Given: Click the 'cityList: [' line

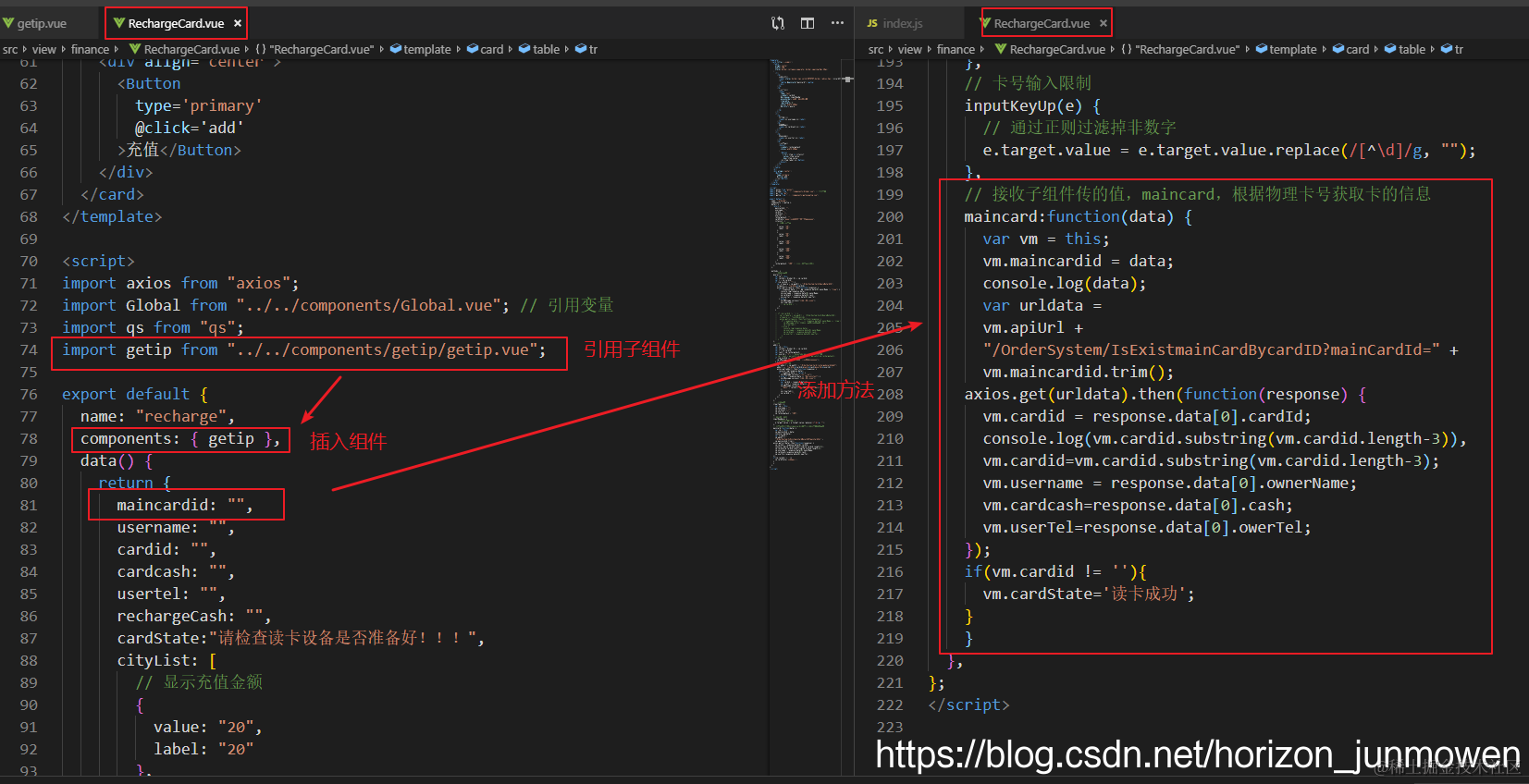Looking at the screenshot, I should pyautogui.click(x=166, y=660).
